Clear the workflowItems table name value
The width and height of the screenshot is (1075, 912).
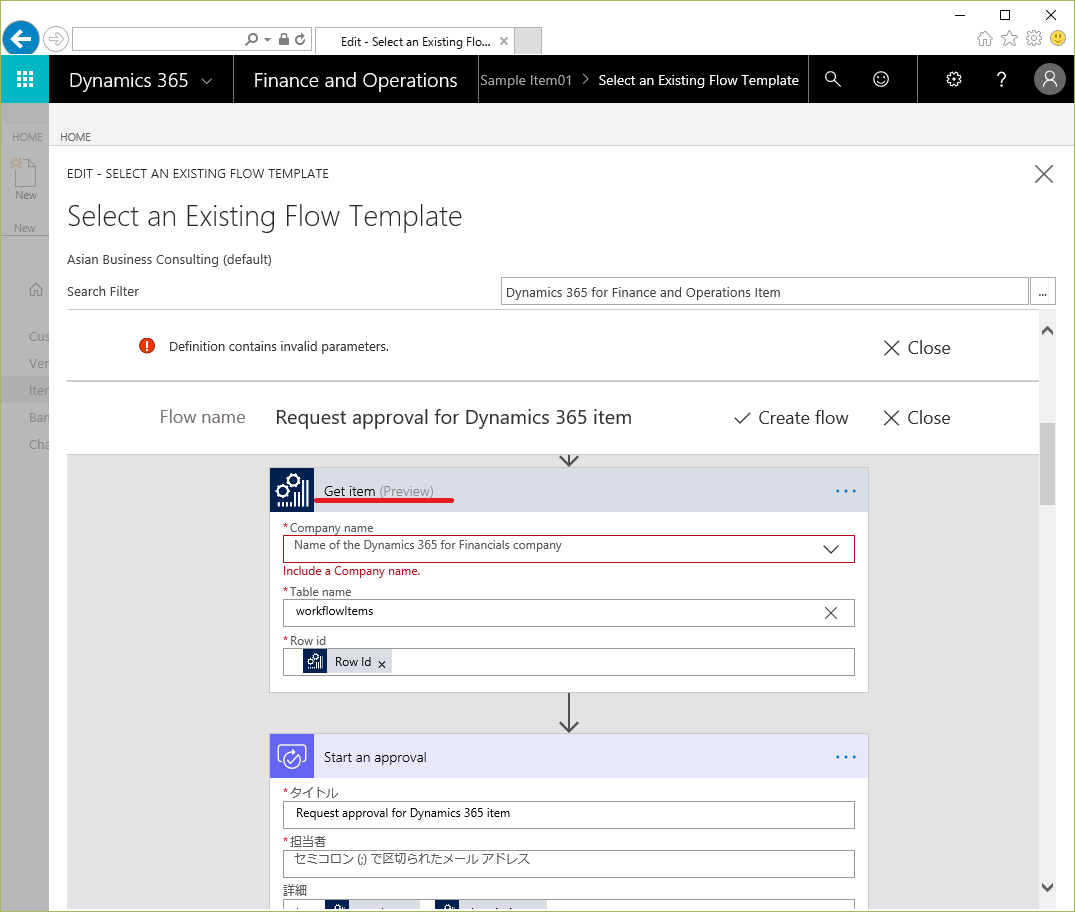(x=830, y=613)
